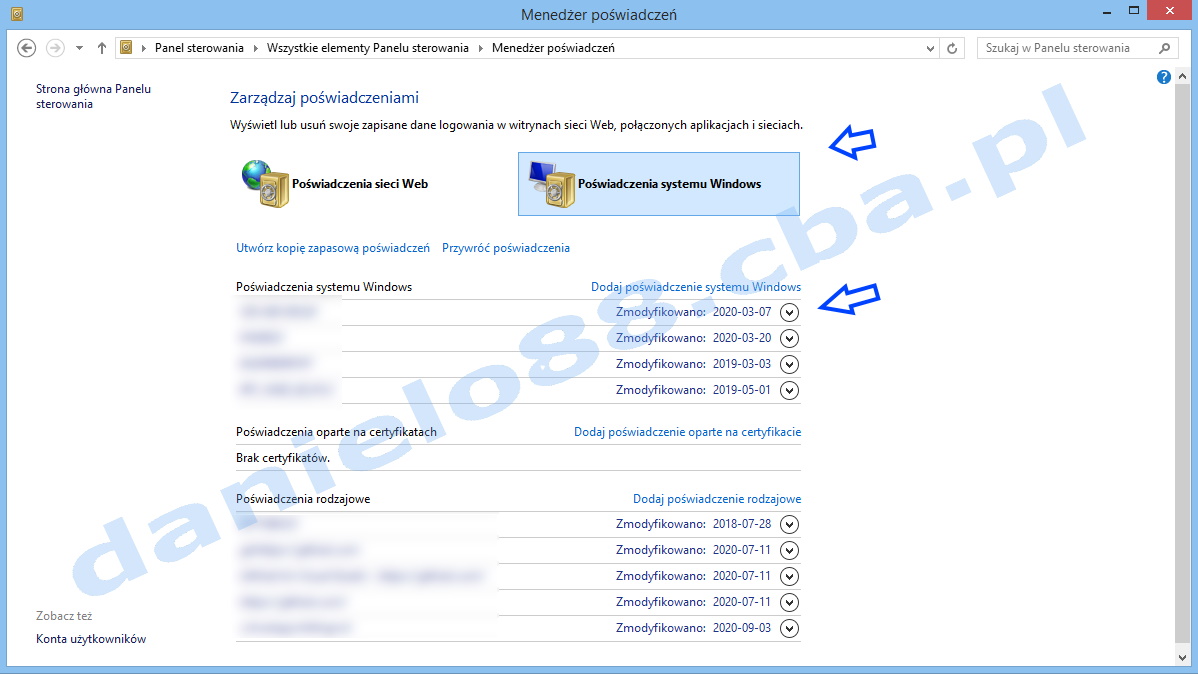Click the Back navigation arrow
The height and width of the screenshot is (674, 1198).
27,48
